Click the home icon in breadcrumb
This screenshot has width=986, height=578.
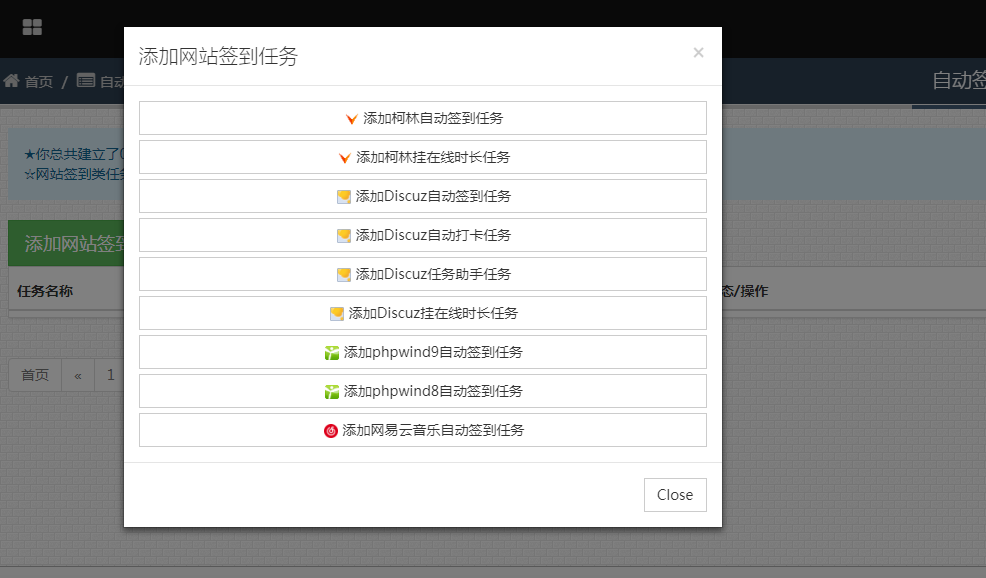point(12,81)
